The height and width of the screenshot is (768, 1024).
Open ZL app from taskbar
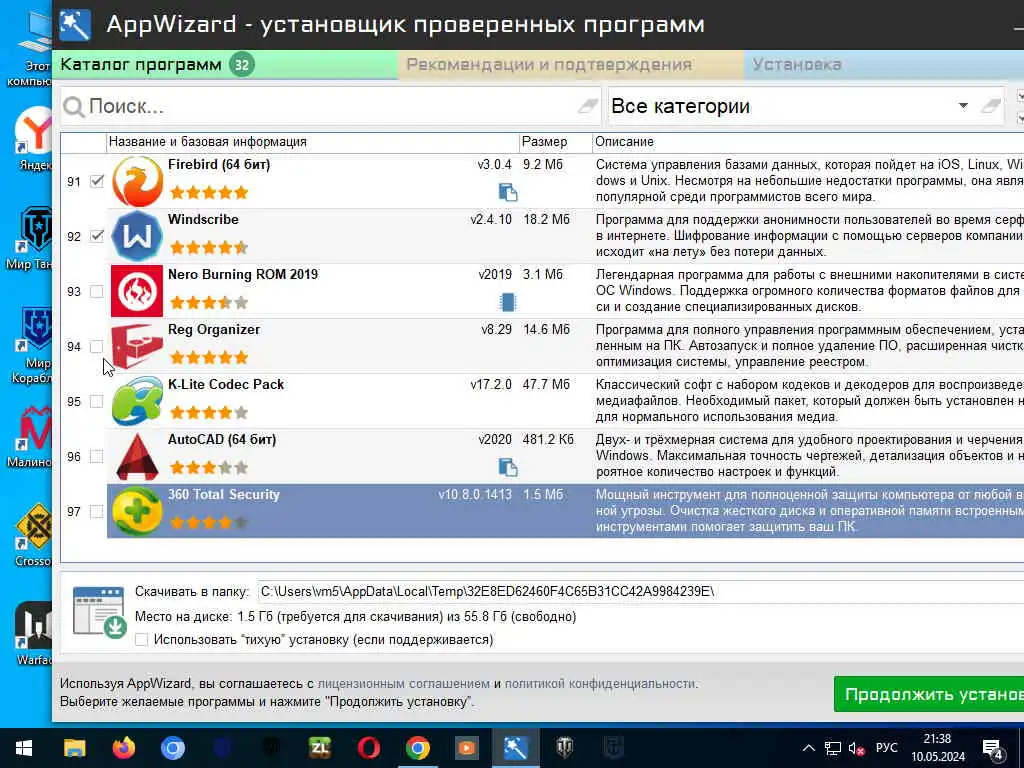click(x=319, y=748)
